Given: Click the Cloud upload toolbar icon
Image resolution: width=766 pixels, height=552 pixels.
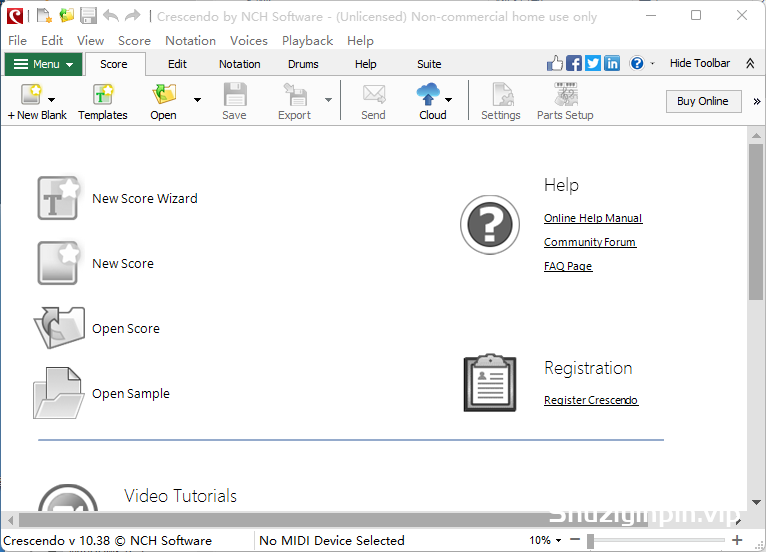Looking at the screenshot, I should coord(428,94).
